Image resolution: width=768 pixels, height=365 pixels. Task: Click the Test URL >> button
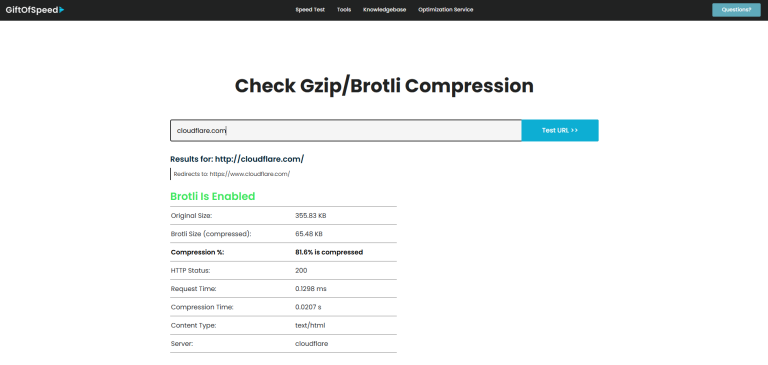tap(560, 130)
